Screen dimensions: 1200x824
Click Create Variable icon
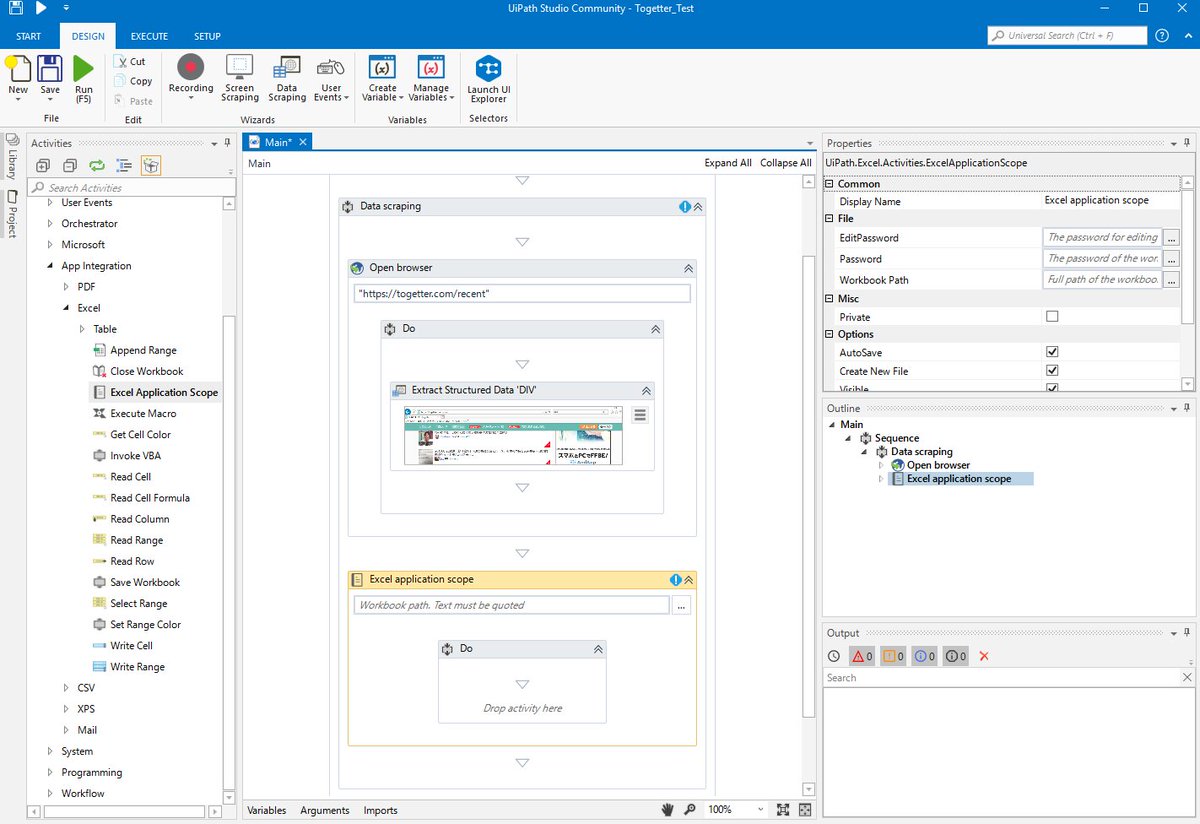click(382, 68)
